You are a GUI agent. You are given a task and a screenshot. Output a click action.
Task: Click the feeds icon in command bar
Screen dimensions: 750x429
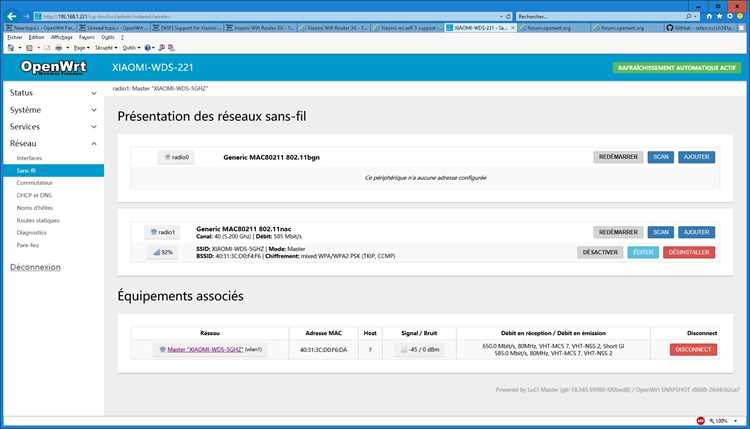coord(29,48)
